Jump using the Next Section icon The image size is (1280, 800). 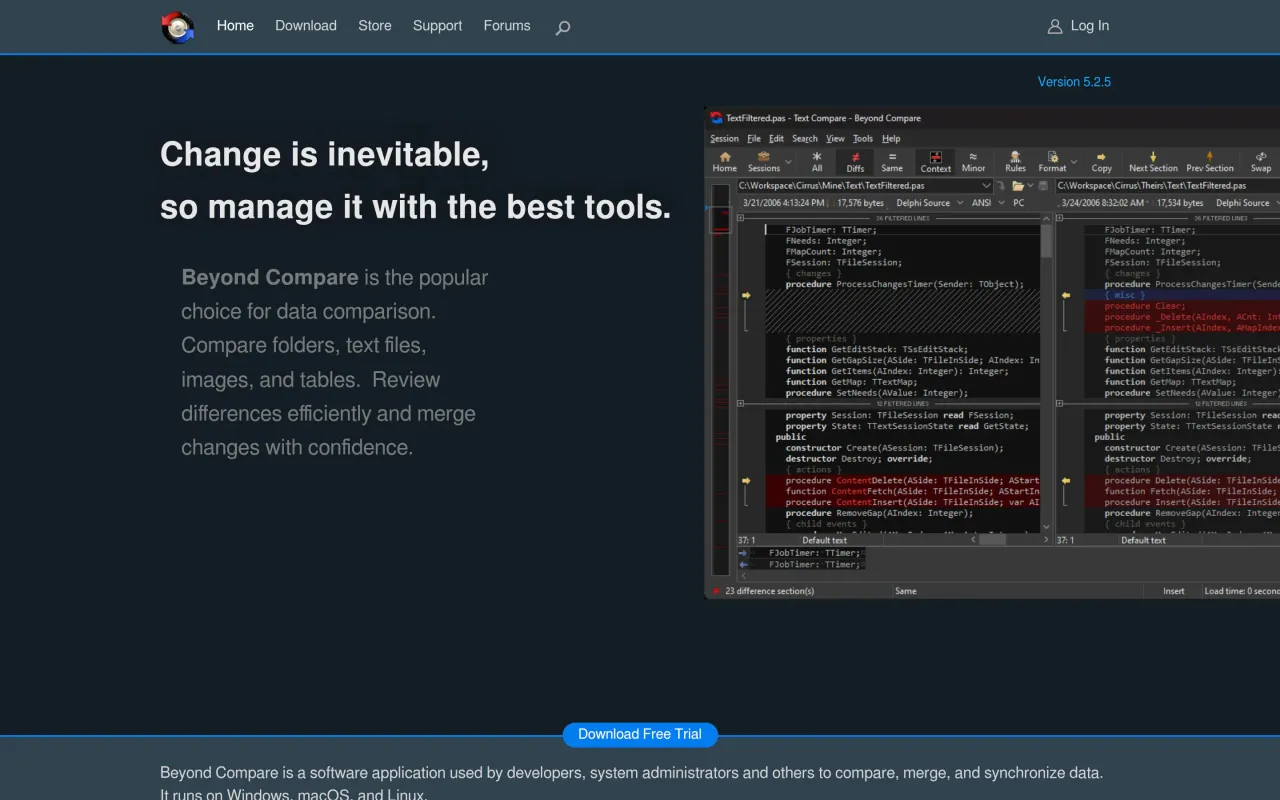pyautogui.click(x=1153, y=157)
